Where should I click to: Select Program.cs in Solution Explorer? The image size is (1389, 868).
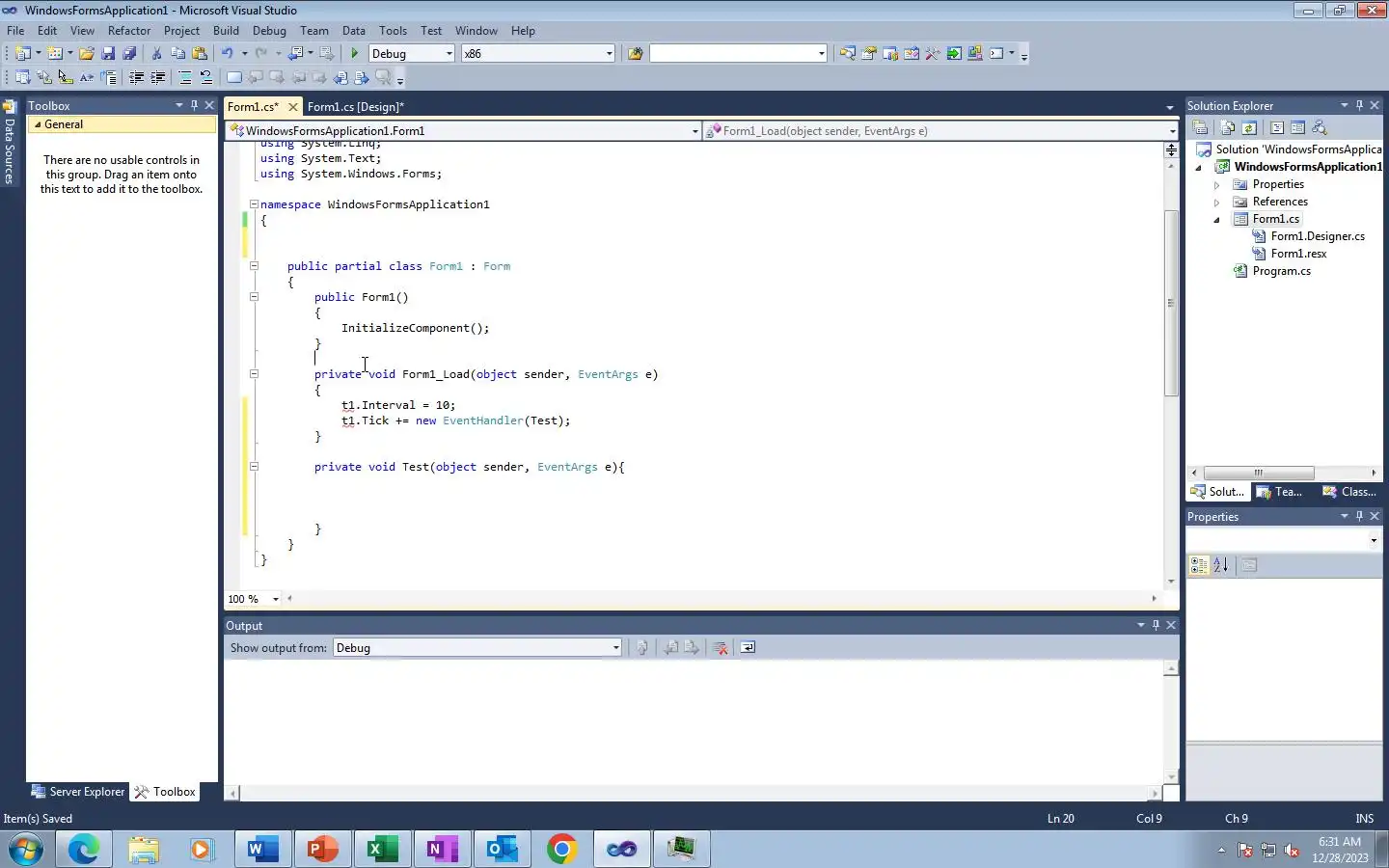1281,272
